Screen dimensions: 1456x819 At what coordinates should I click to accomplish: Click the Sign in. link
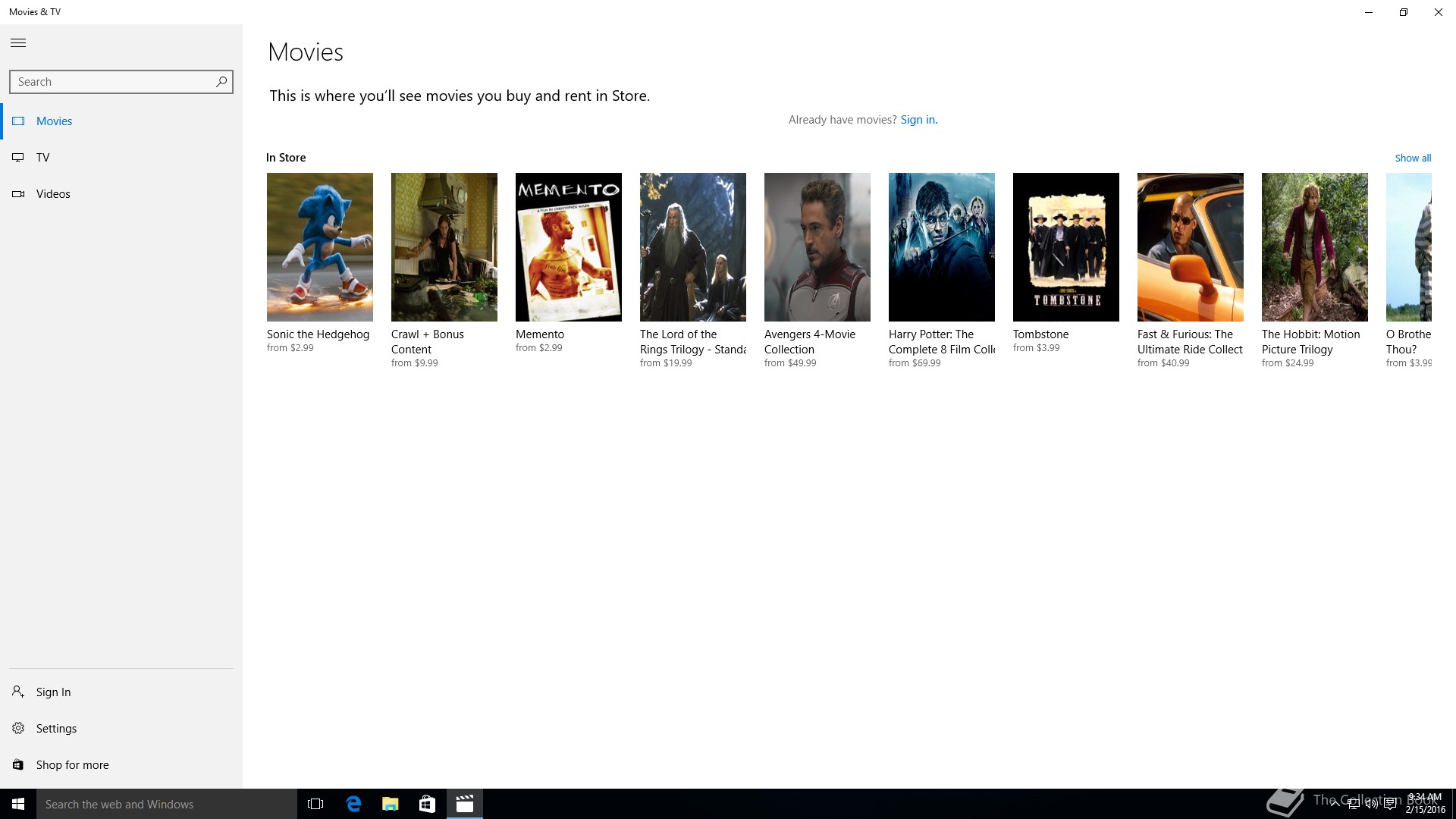[919, 120]
